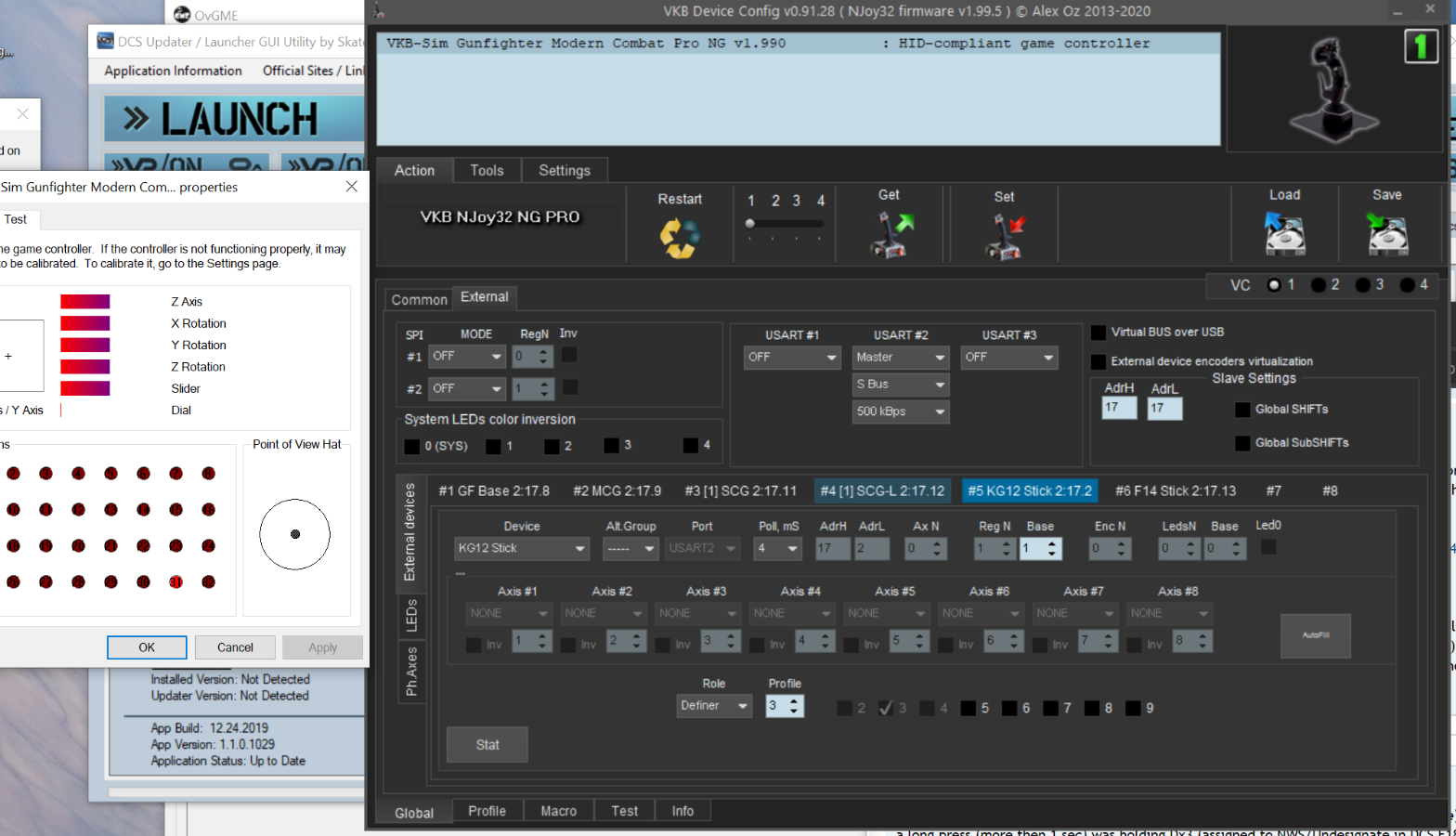Viewport: 1456px width, 836px height.
Task: Click the DCS Updater window title icon
Action: pyautogui.click(x=105, y=41)
